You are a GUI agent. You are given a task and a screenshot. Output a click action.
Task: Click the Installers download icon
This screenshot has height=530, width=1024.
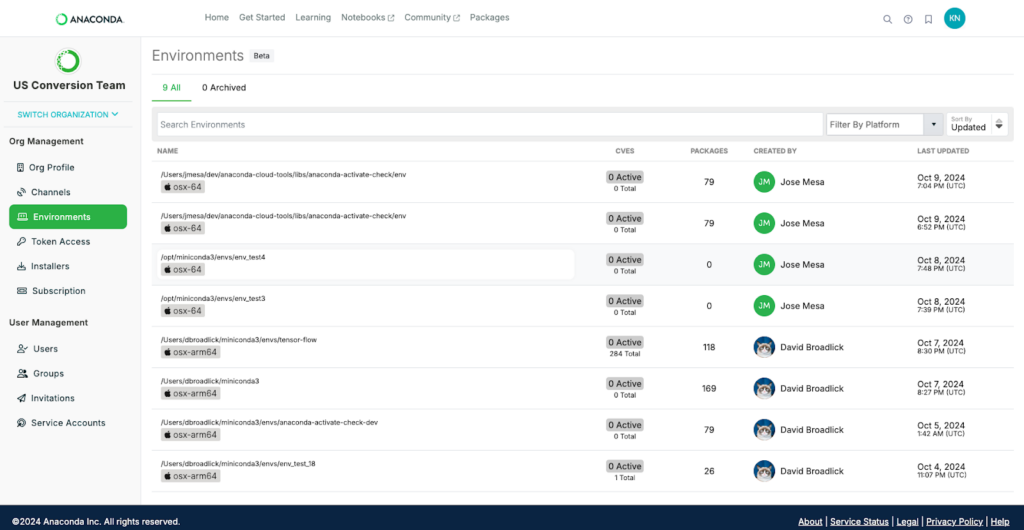[21, 266]
